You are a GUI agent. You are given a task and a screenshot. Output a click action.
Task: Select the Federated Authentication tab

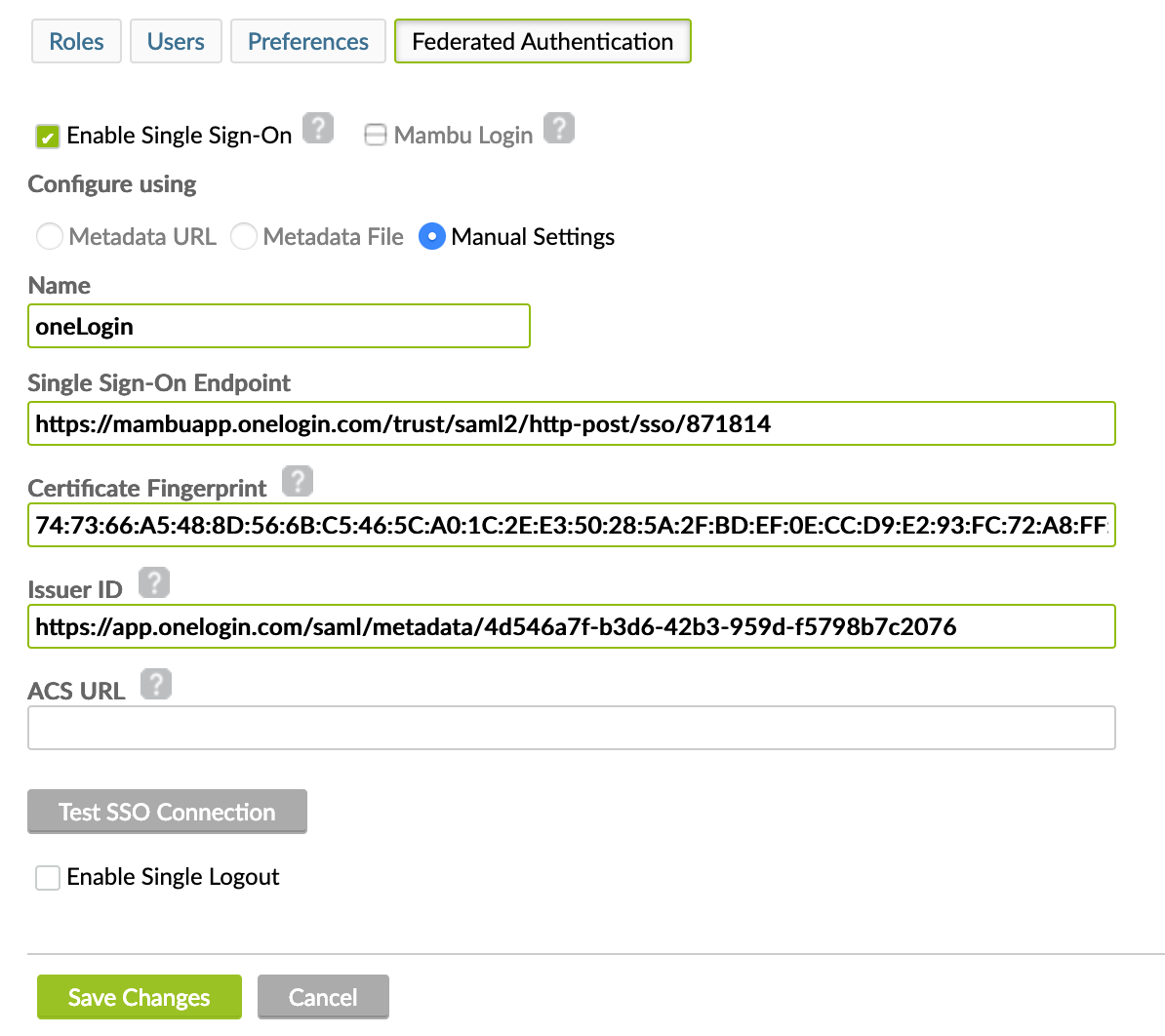pyautogui.click(x=542, y=41)
